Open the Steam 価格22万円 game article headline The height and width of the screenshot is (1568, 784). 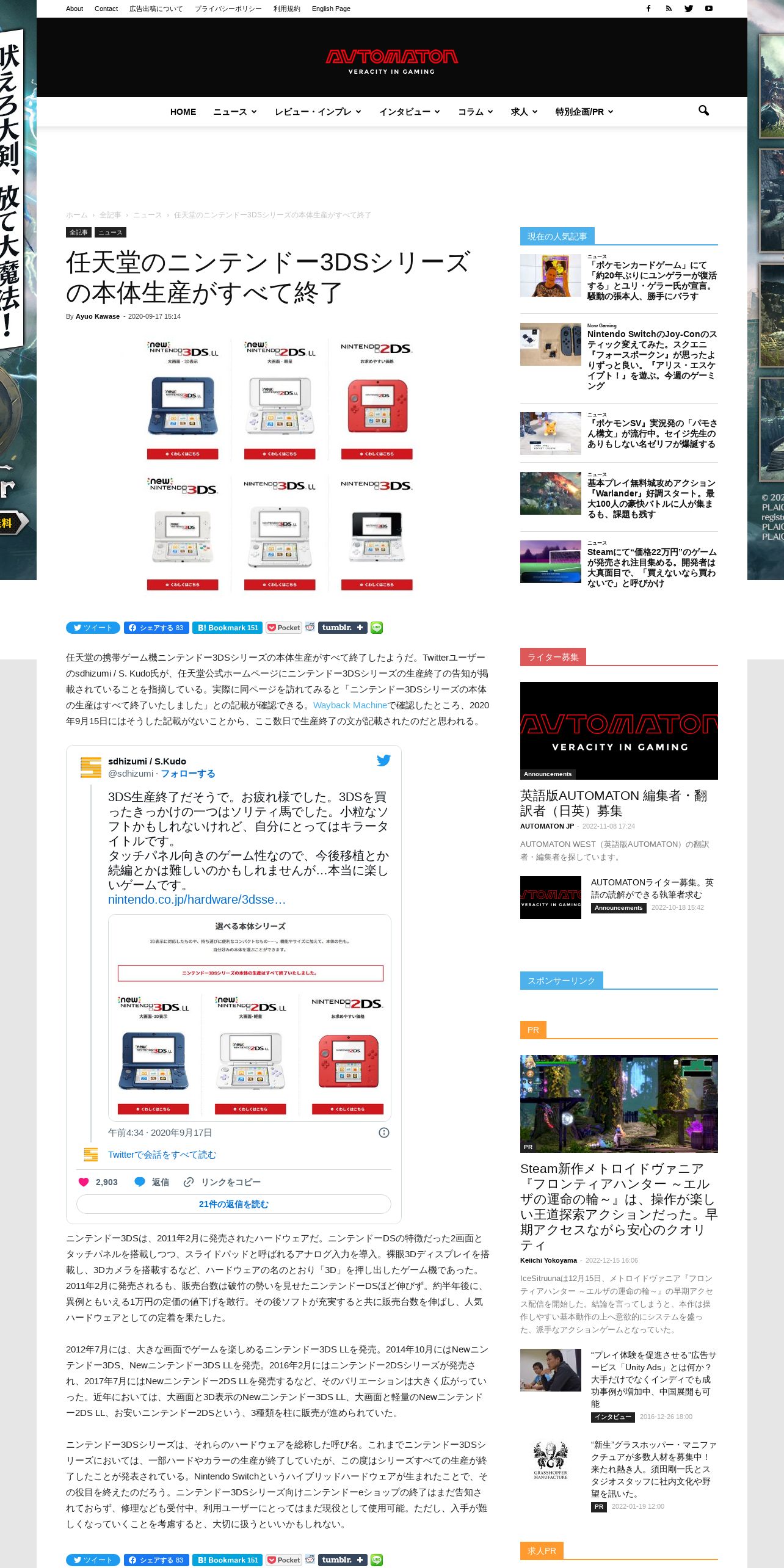coord(652,568)
